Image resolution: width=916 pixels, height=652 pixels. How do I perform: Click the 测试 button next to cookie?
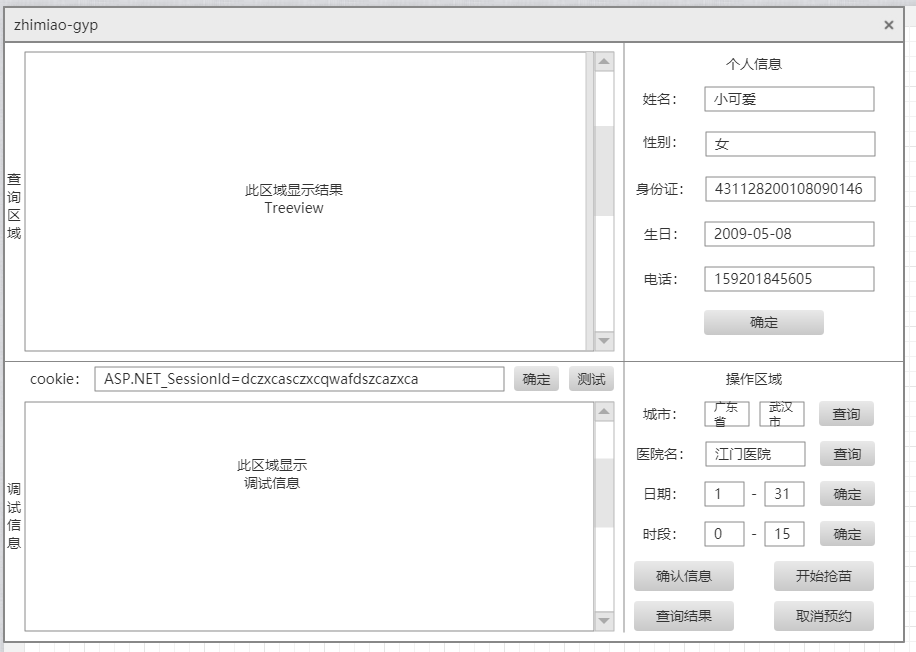[x=592, y=379]
